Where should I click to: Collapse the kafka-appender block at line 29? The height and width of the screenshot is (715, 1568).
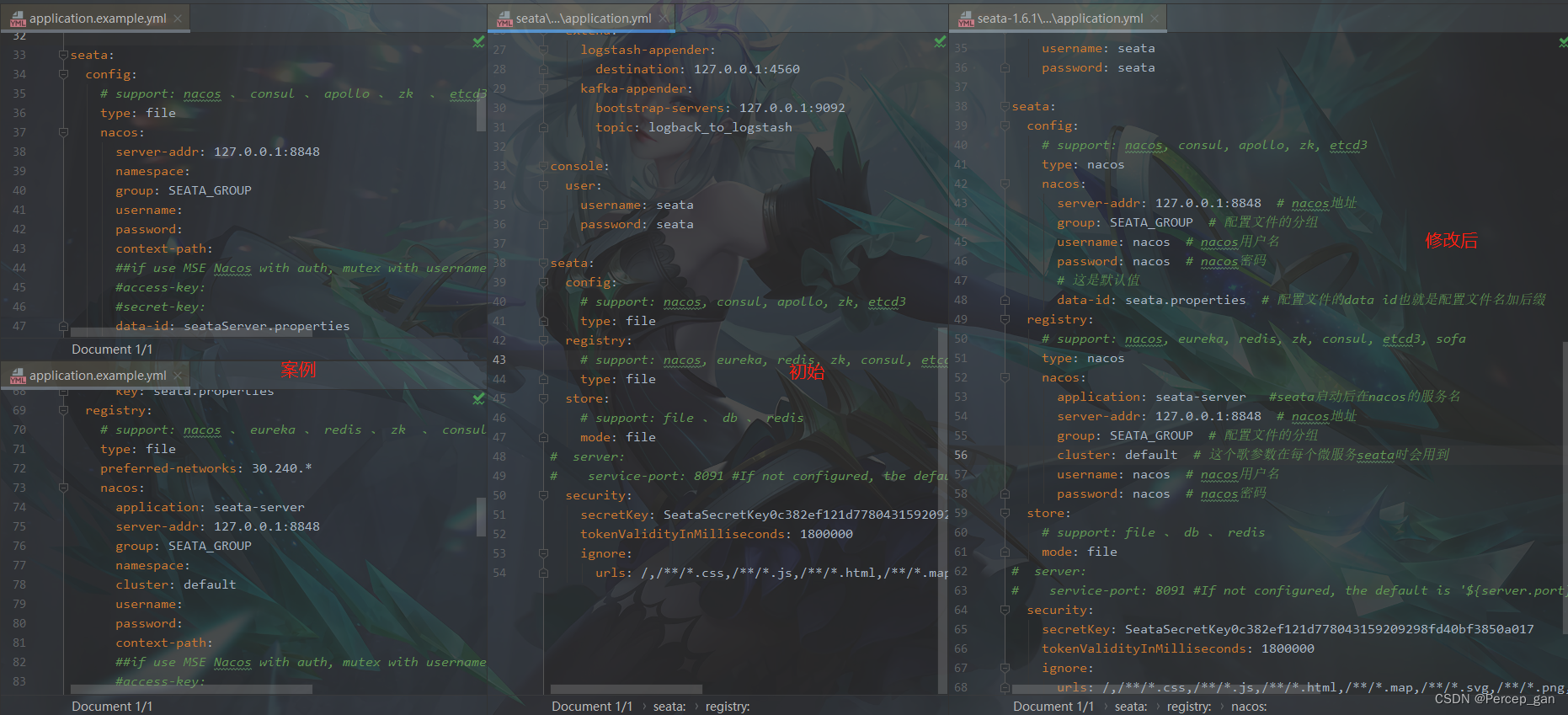coord(543,88)
